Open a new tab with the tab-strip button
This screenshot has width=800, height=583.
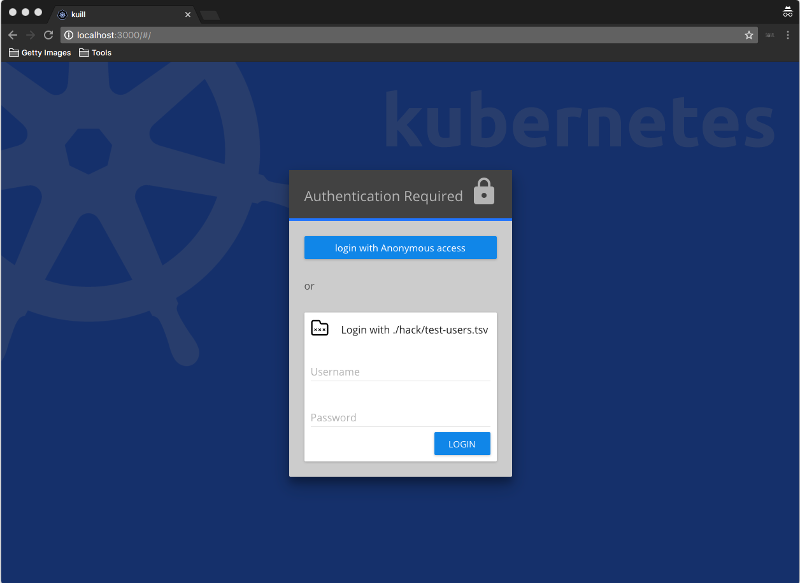coord(210,15)
